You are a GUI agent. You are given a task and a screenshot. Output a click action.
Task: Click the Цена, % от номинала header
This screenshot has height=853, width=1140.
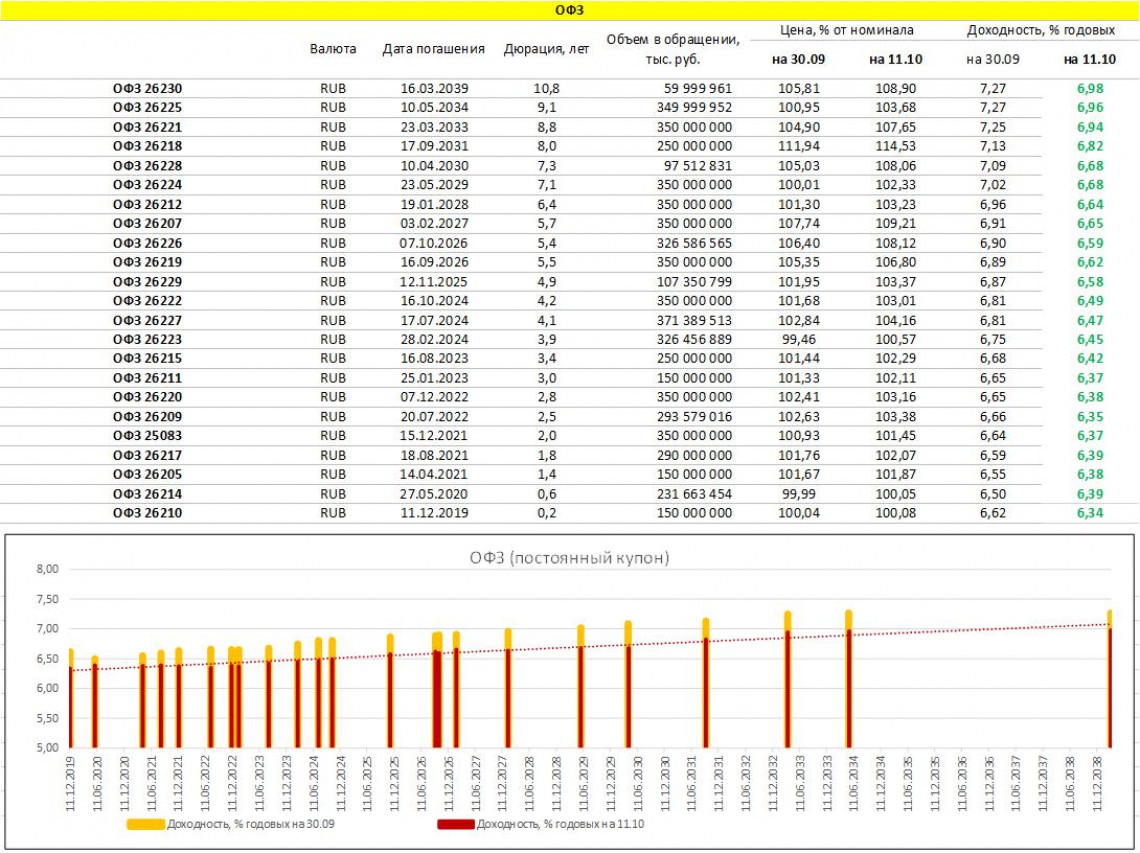click(x=846, y=30)
